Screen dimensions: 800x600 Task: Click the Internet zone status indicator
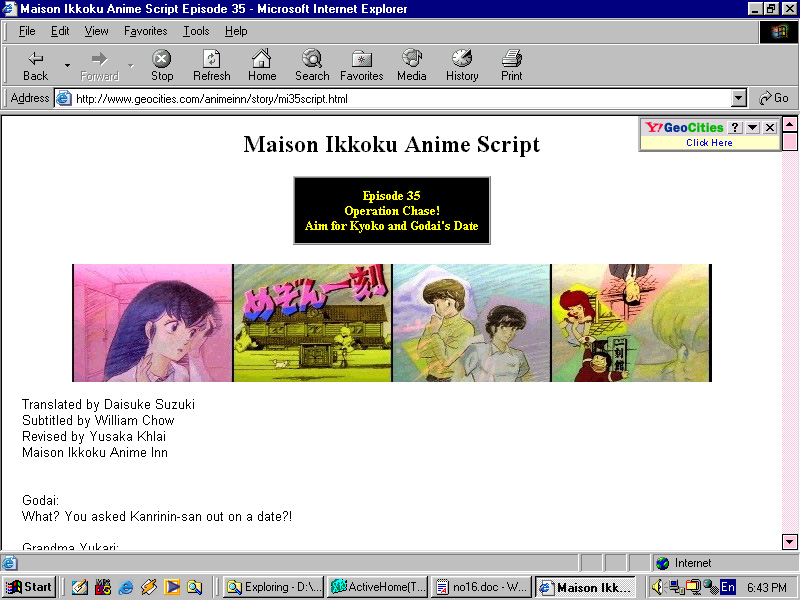click(x=684, y=563)
